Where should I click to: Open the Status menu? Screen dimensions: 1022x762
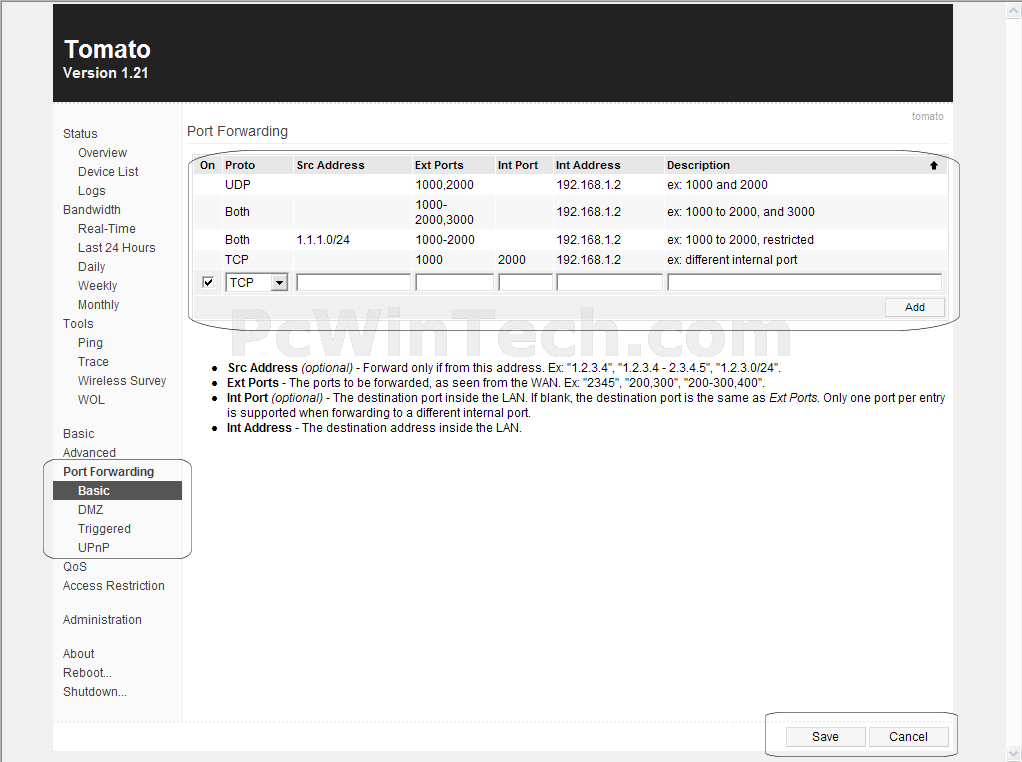point(80,134)
